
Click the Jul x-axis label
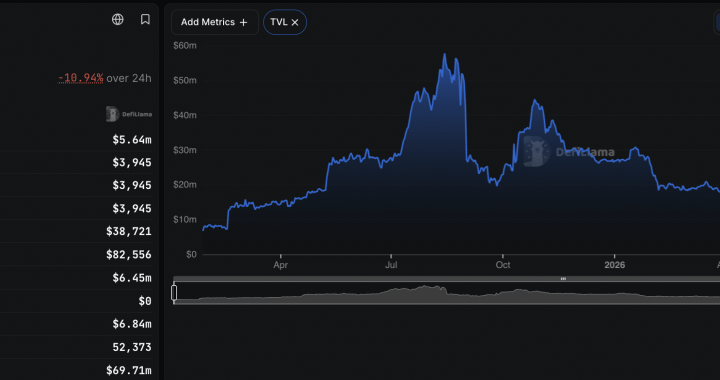[x=391, y=265]
